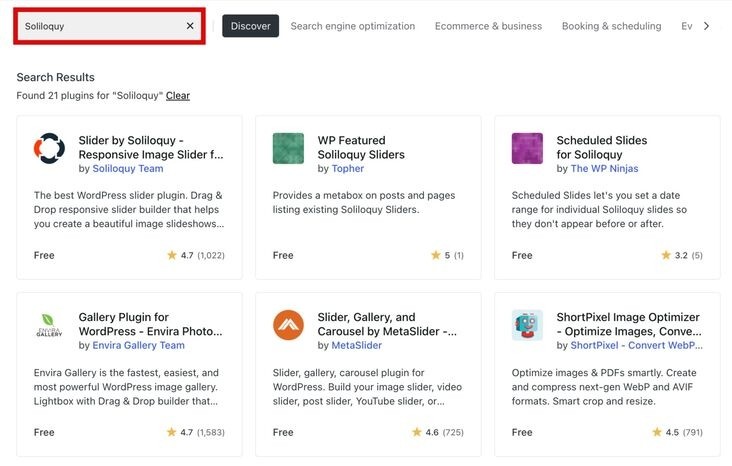
Task: Open the Search engine optimization category
Action: pyautogui.click(x=352, y=26)
